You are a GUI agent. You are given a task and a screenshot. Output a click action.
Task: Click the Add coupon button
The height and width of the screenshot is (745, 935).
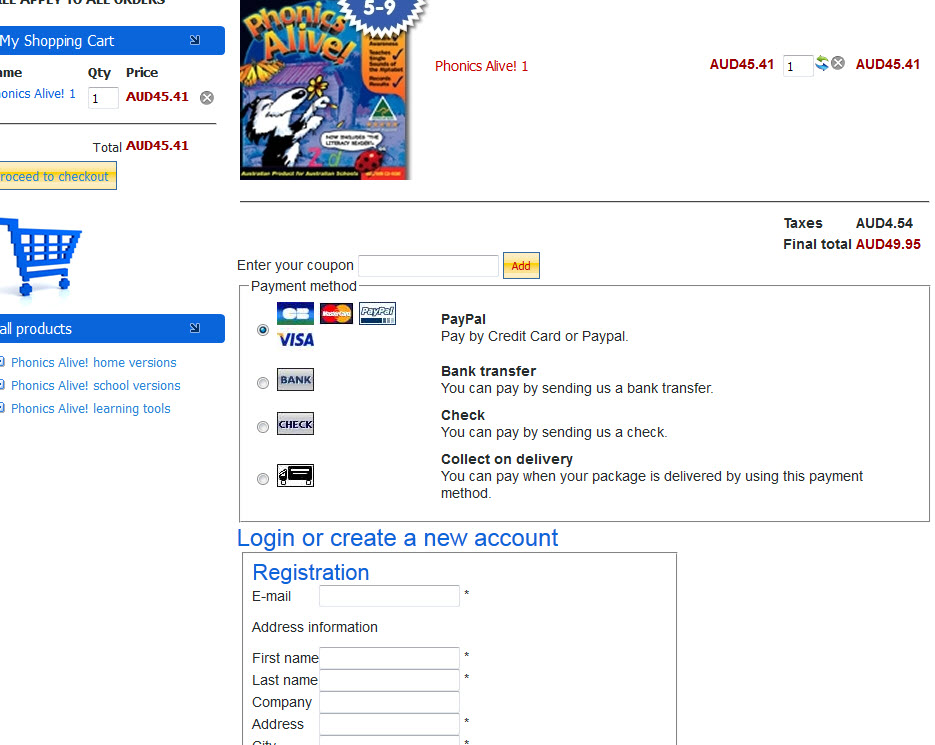point(521,265)
